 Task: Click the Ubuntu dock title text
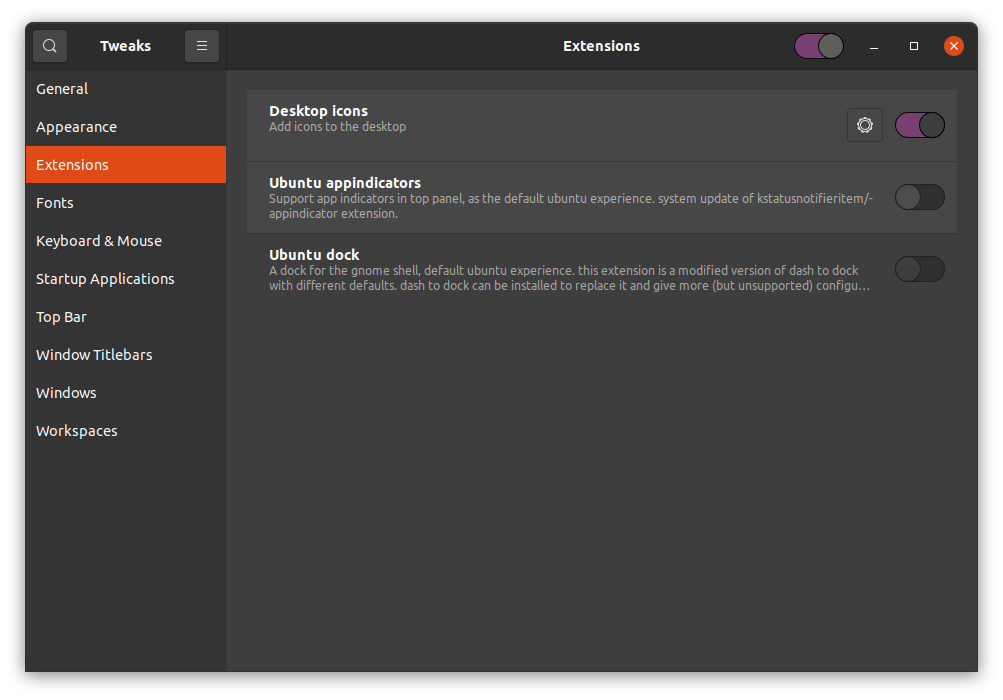tap(314, 255)
